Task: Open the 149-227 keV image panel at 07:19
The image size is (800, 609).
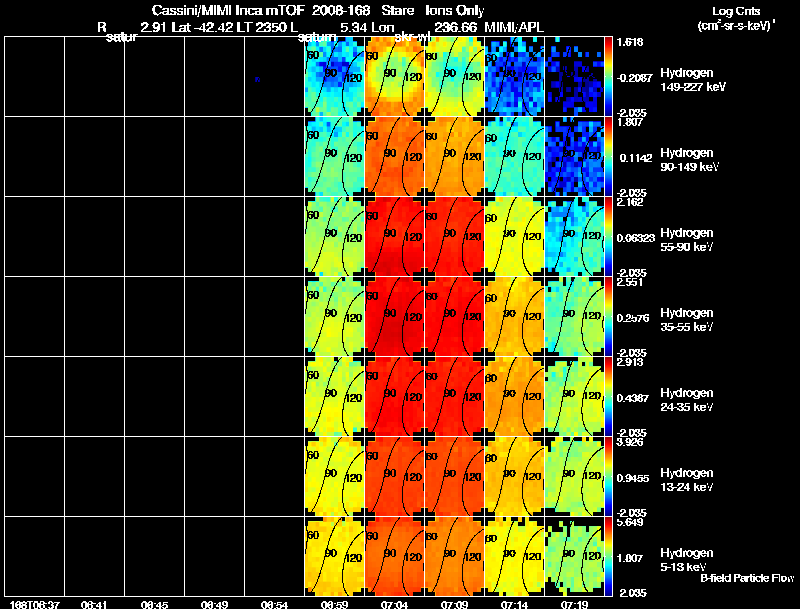Action: (x=574, y=77)
